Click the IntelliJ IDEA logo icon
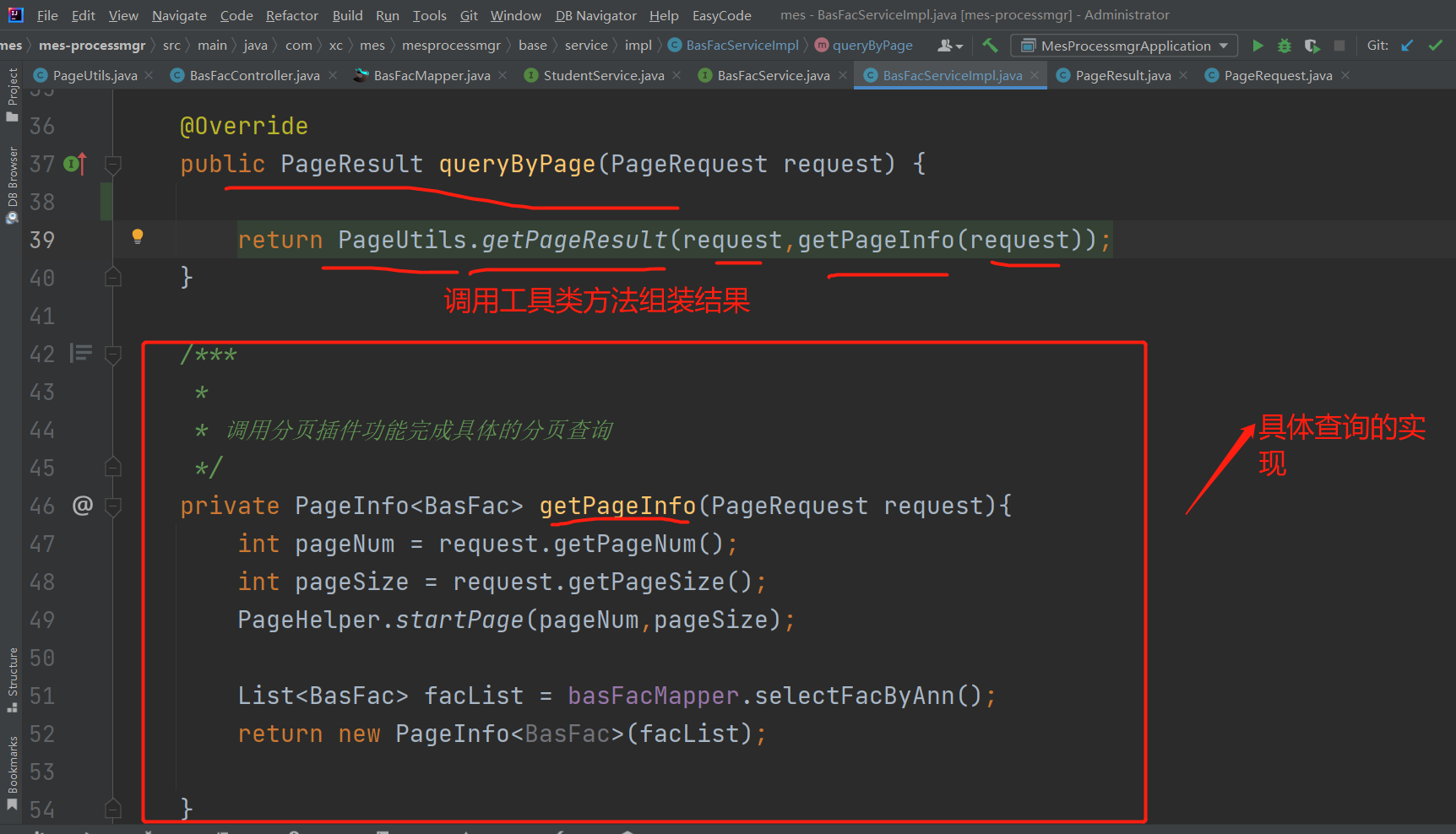 (x=15, y=14)
